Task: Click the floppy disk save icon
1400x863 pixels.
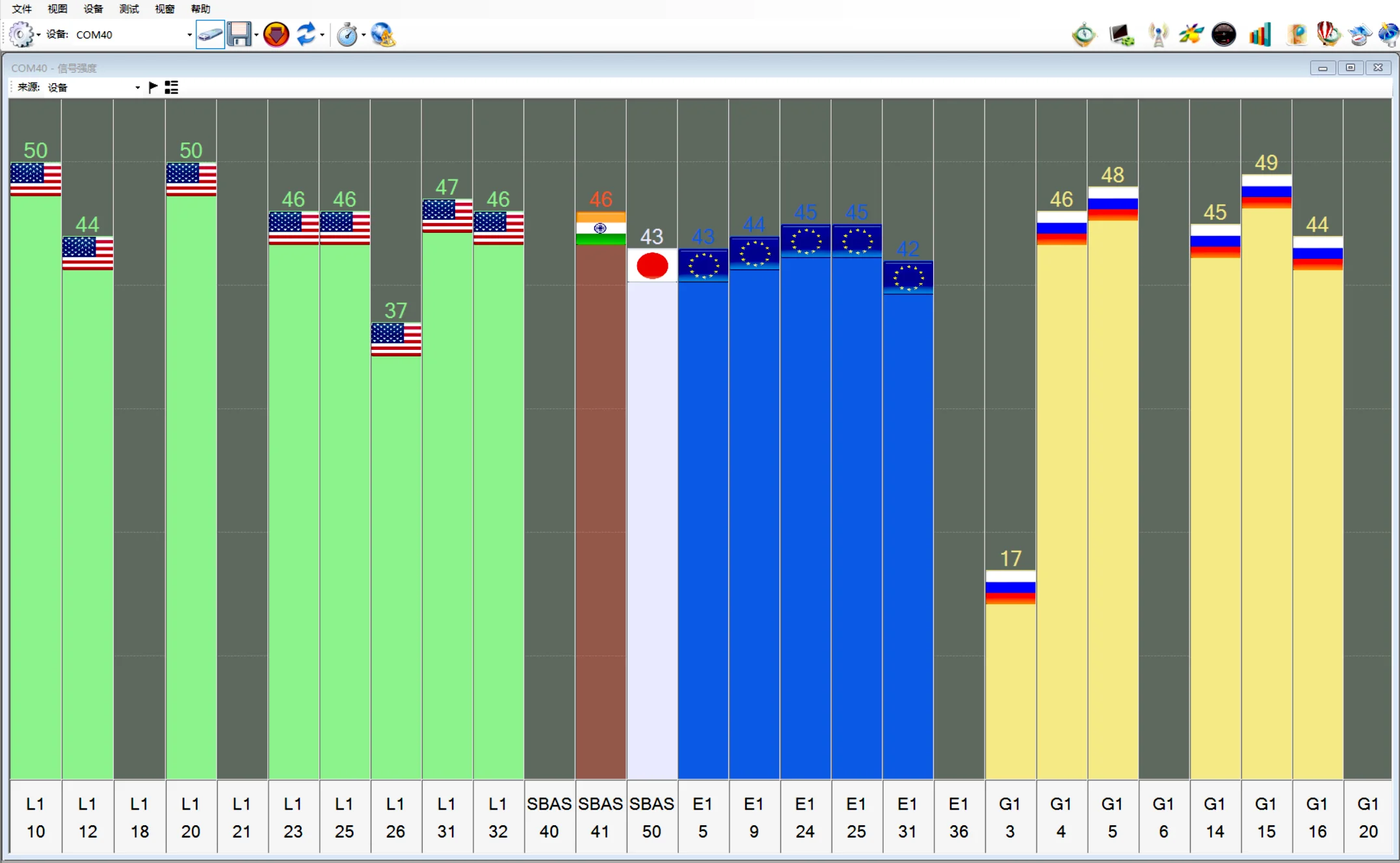Action: pyautogui.click(x=239, y=34)
